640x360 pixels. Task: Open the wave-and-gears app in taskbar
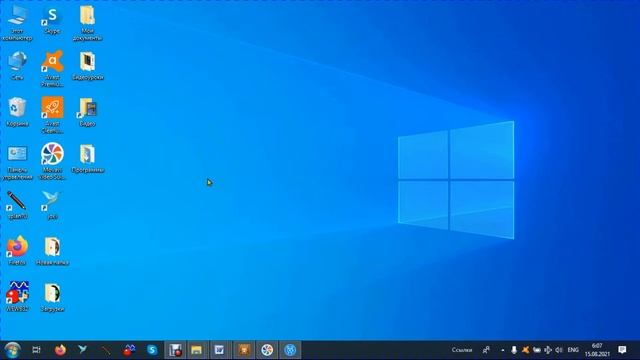[129, 350]
